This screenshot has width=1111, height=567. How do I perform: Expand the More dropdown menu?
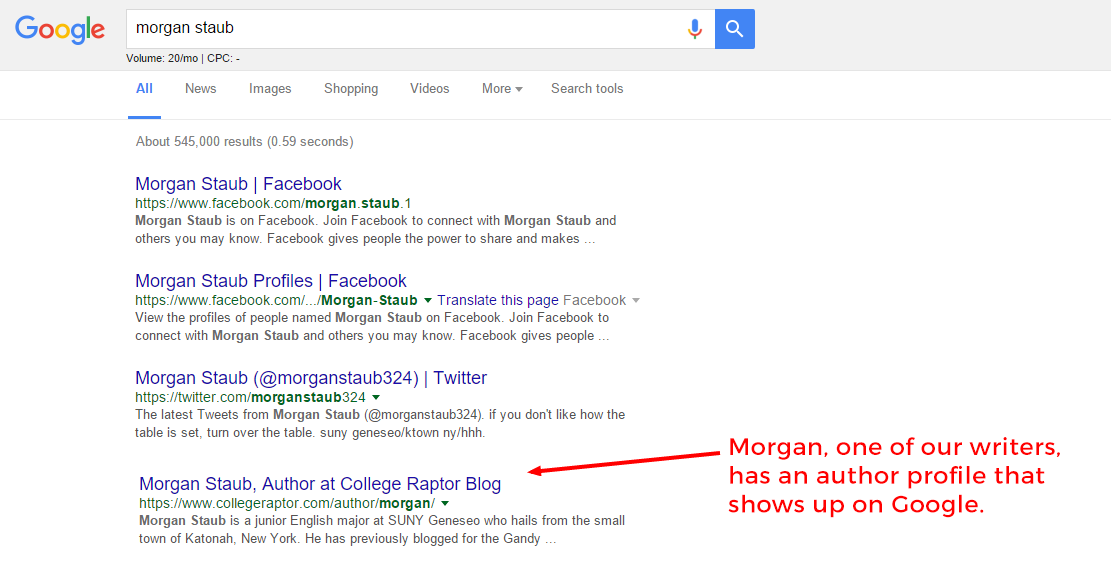pyautogui.click(x=502, y=89)
